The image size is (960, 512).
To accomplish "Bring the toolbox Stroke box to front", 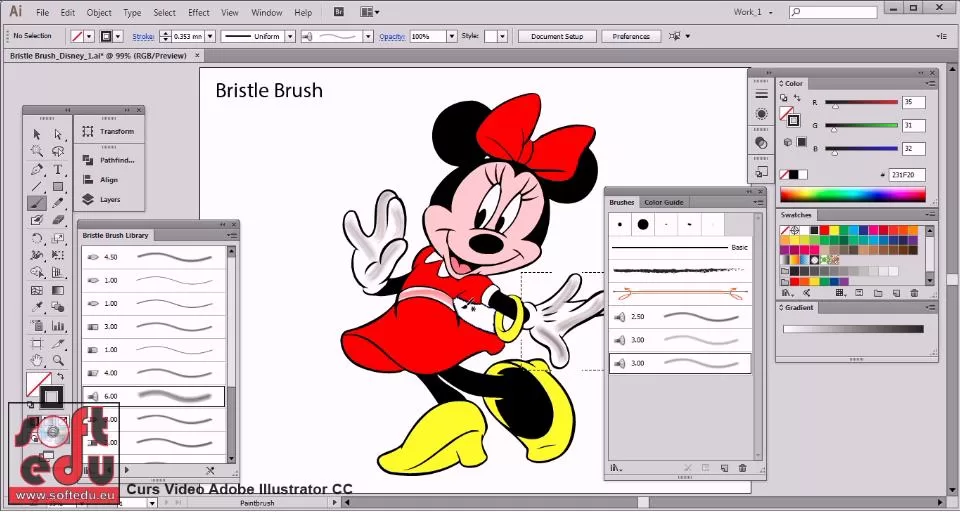I will pyautogui.click(x=51, y=397).
